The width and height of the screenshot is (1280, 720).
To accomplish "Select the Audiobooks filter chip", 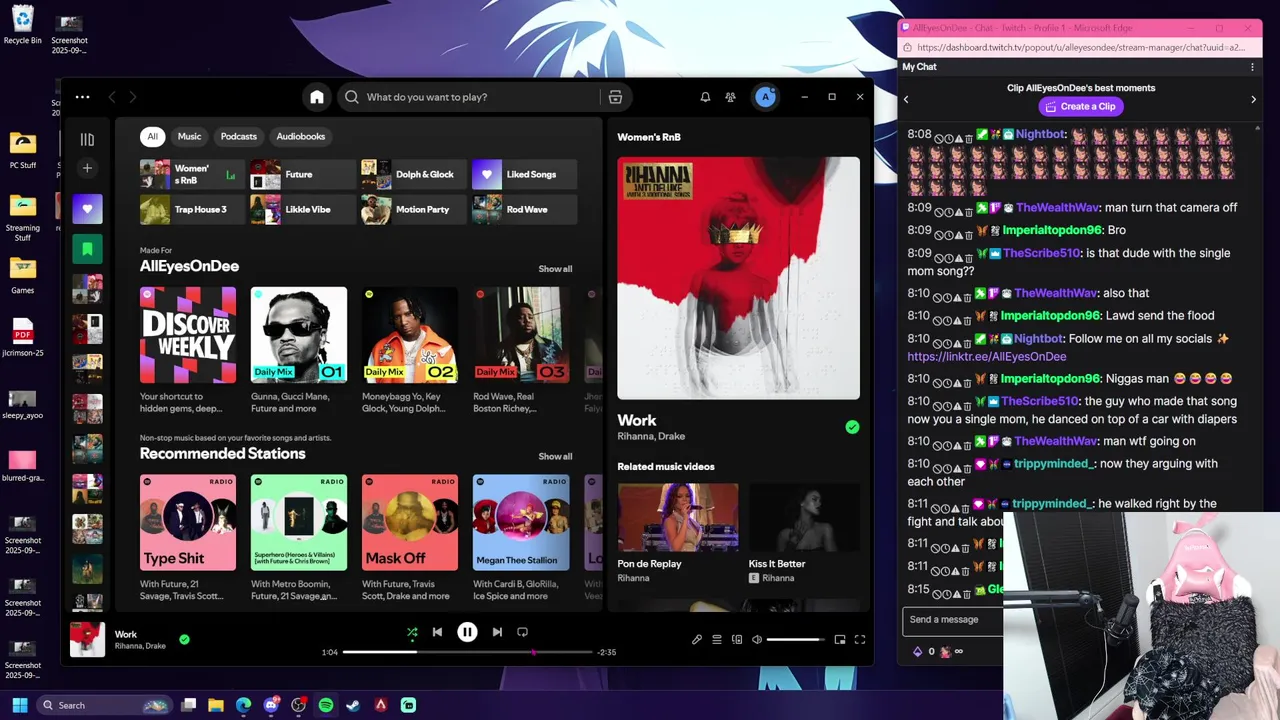I will pyautogui.click(x=301, y=136).
